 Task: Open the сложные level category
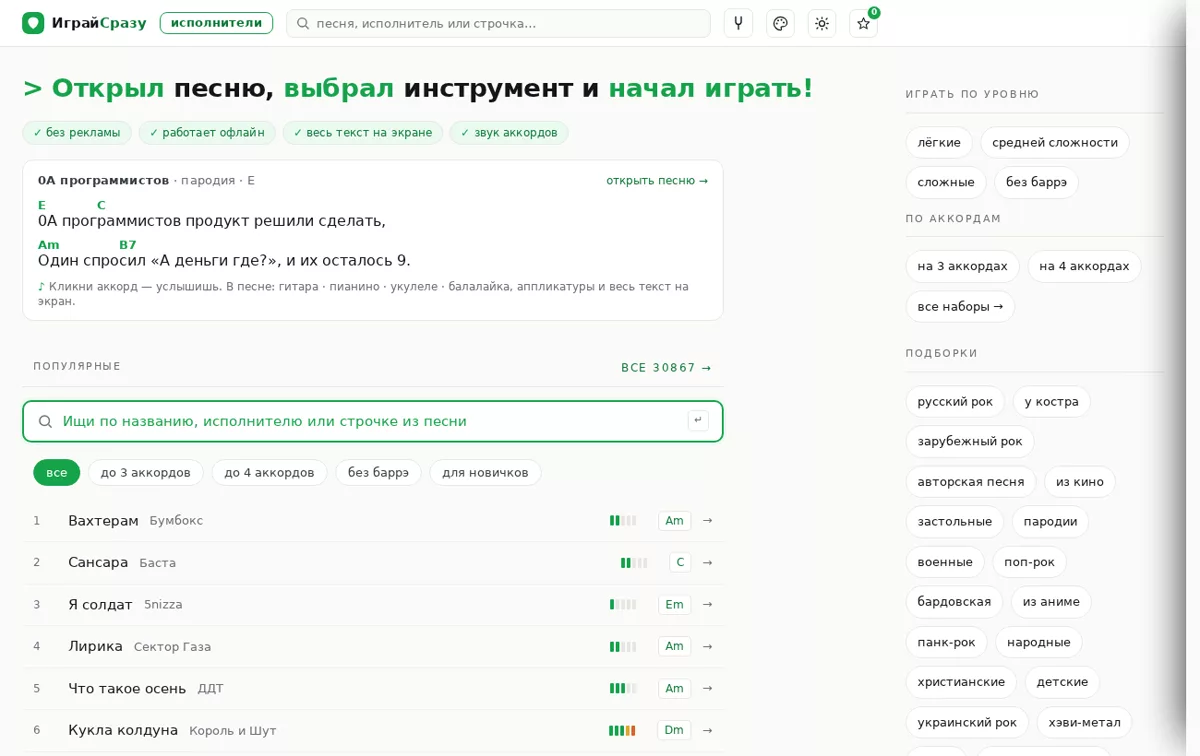point(946,183)
